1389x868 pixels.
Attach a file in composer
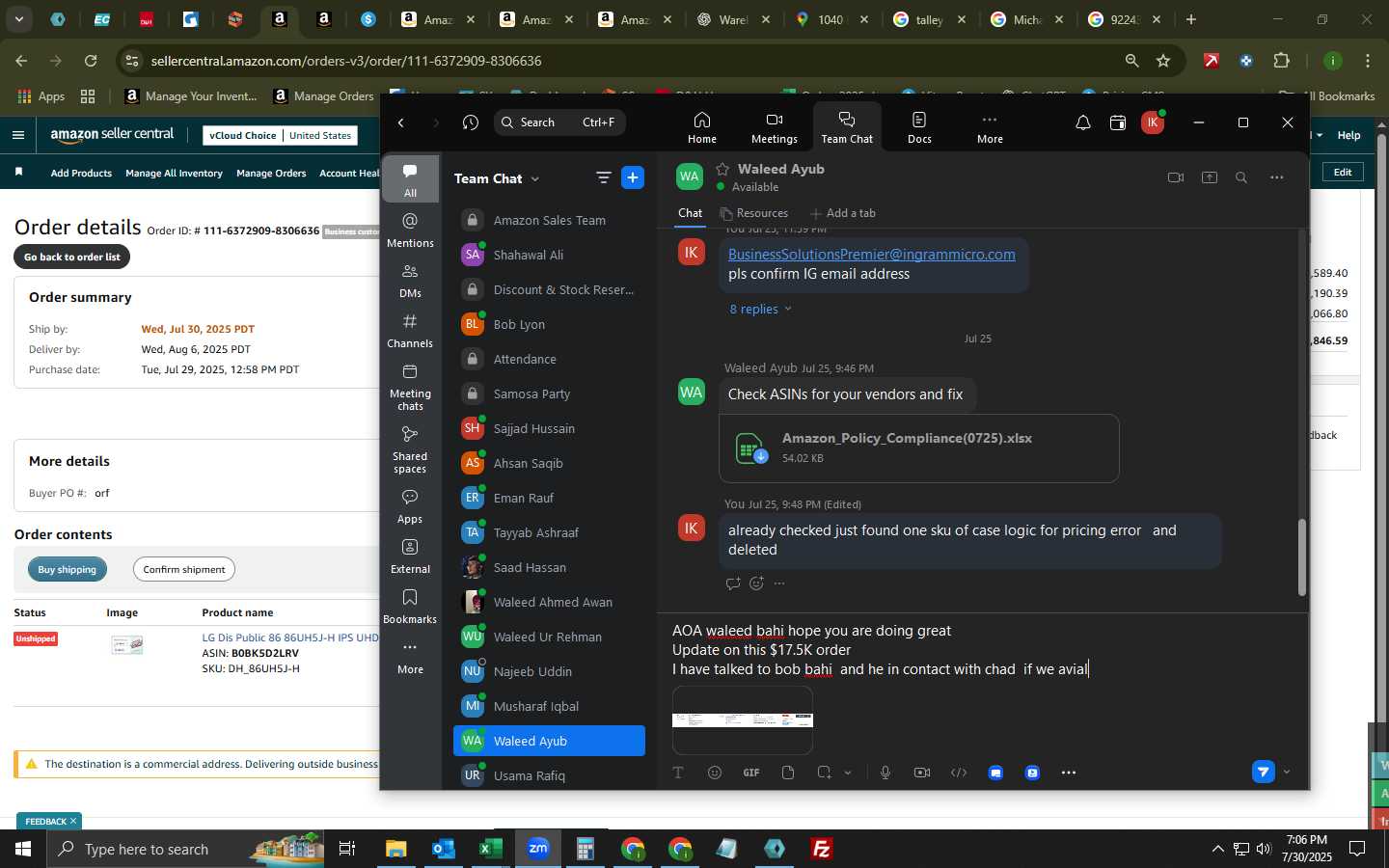[x=788, y=773]
